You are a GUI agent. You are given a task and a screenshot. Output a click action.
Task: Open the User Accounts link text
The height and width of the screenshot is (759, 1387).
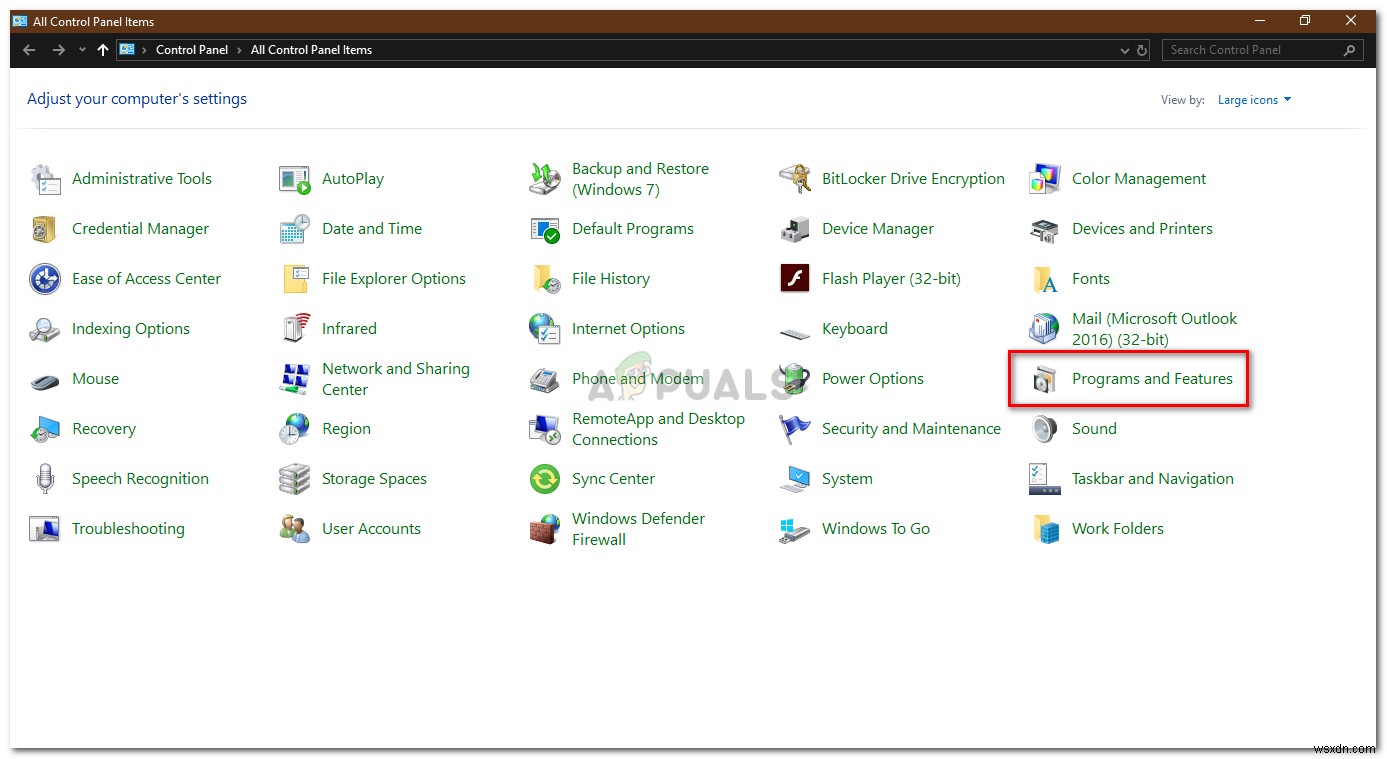pos(371,529)
